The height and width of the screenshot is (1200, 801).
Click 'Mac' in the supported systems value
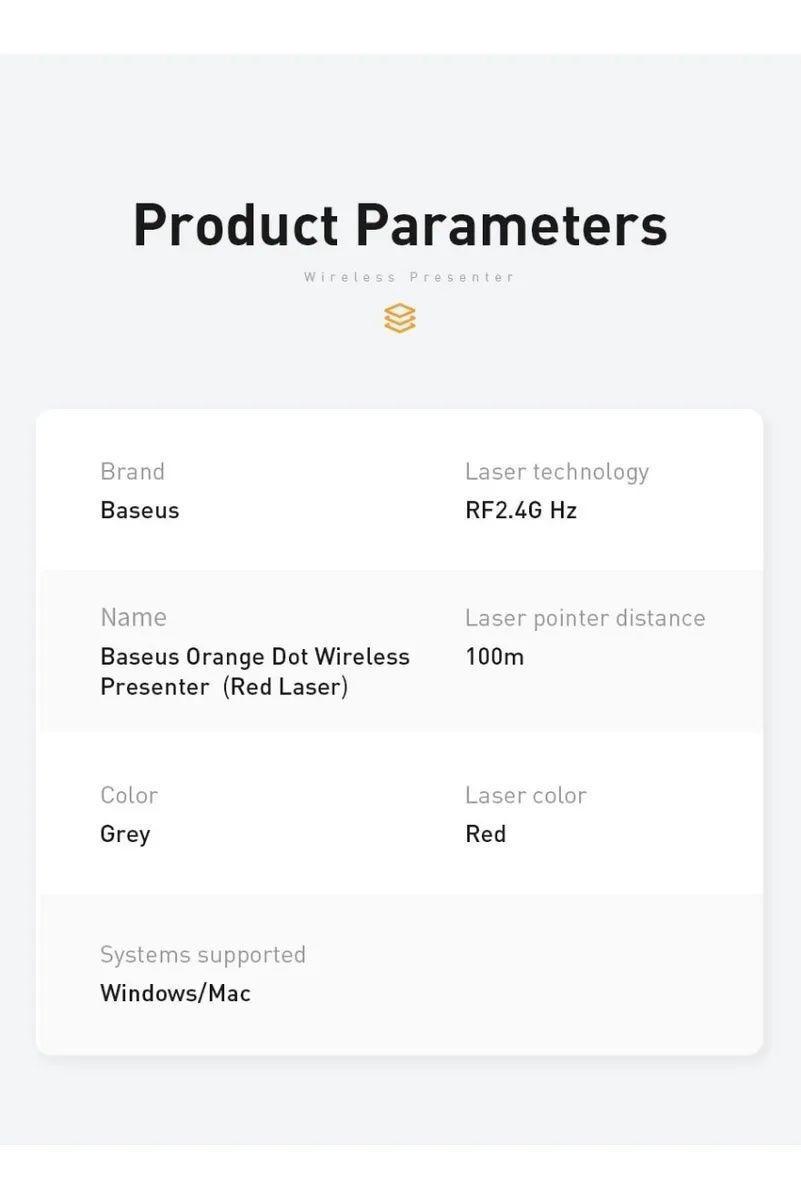[x=229, y=993]
